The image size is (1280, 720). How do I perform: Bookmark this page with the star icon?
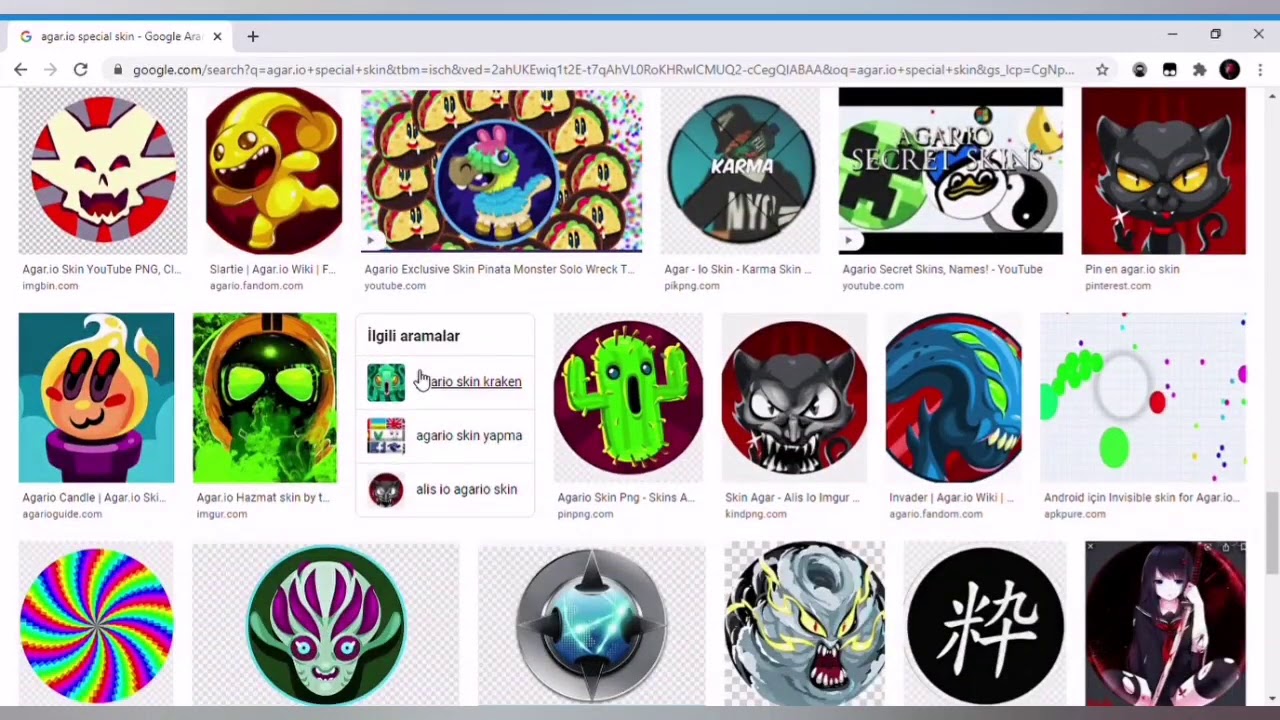click(1102, 69)
